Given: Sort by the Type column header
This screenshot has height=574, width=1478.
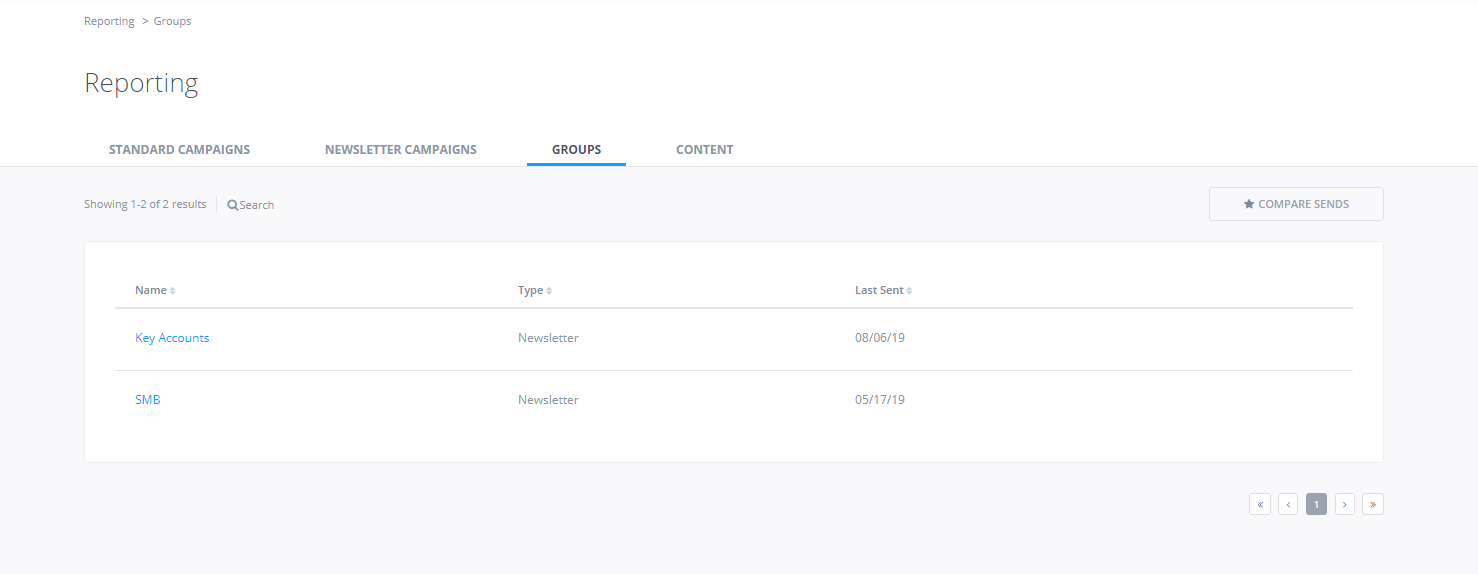Looking at the screenshot, I should 535,290.
